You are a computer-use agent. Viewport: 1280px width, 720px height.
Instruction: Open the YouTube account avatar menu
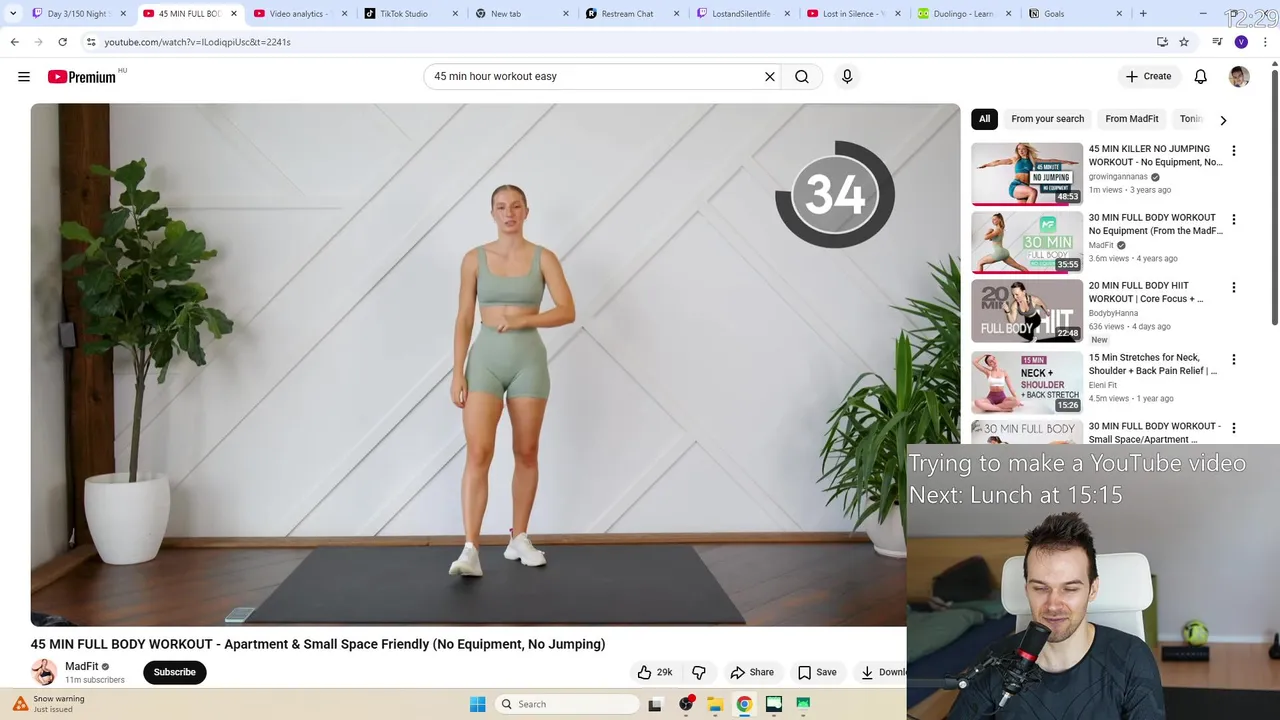click(1239, 76)
